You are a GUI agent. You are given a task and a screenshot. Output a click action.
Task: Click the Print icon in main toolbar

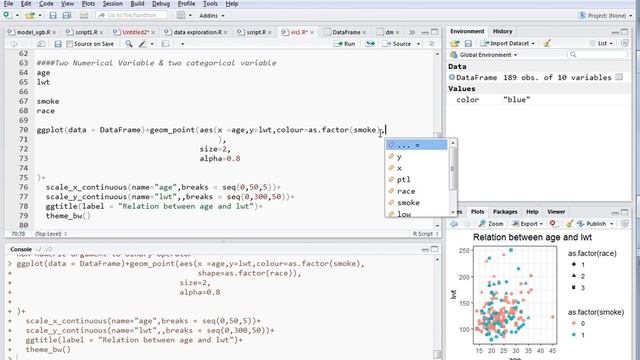click(84, 15)
